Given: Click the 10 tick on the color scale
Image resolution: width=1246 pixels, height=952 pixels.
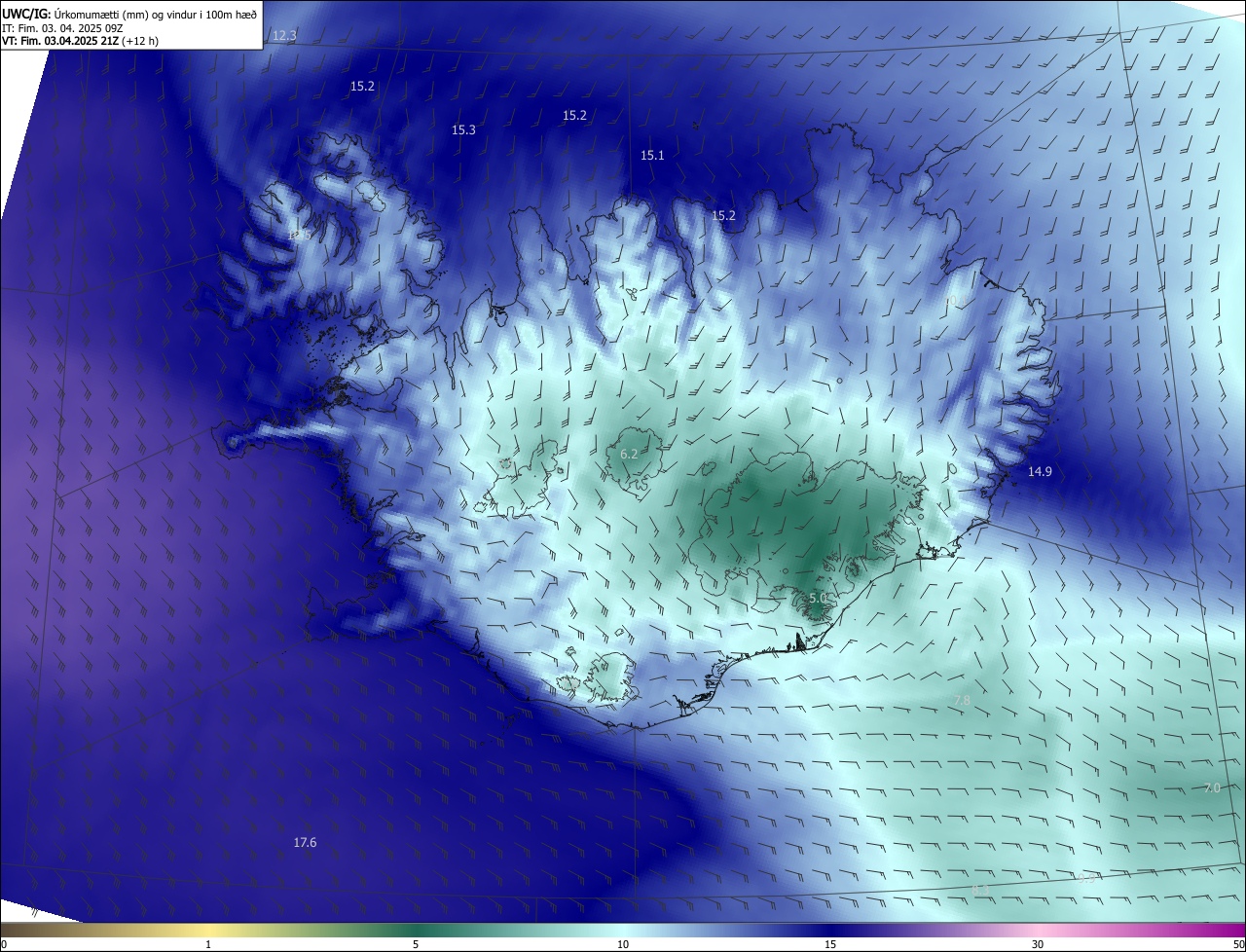Looking at the screenshot, I should pos(623,944).
